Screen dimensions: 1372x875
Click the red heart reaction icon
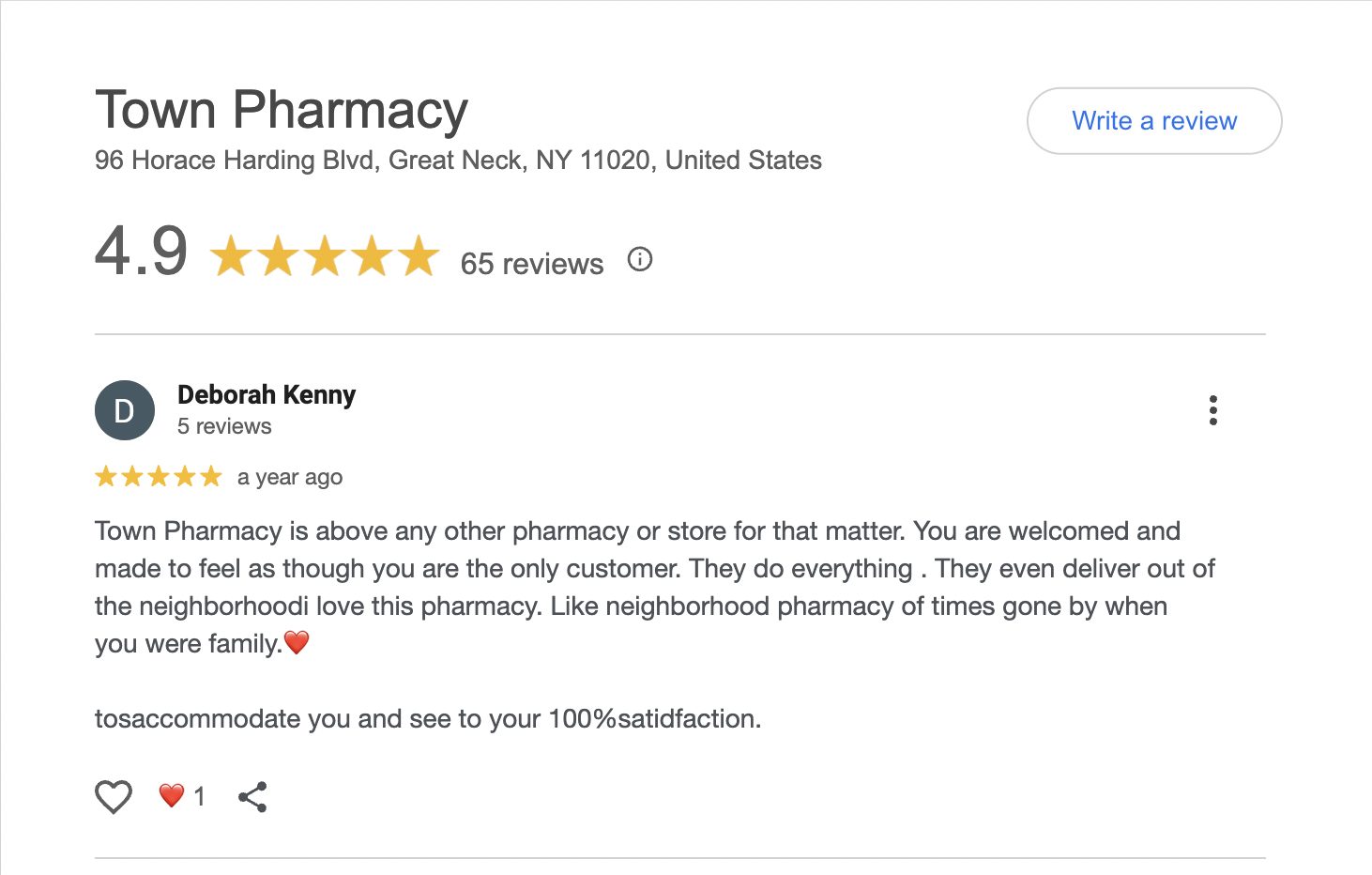[171, 796]
